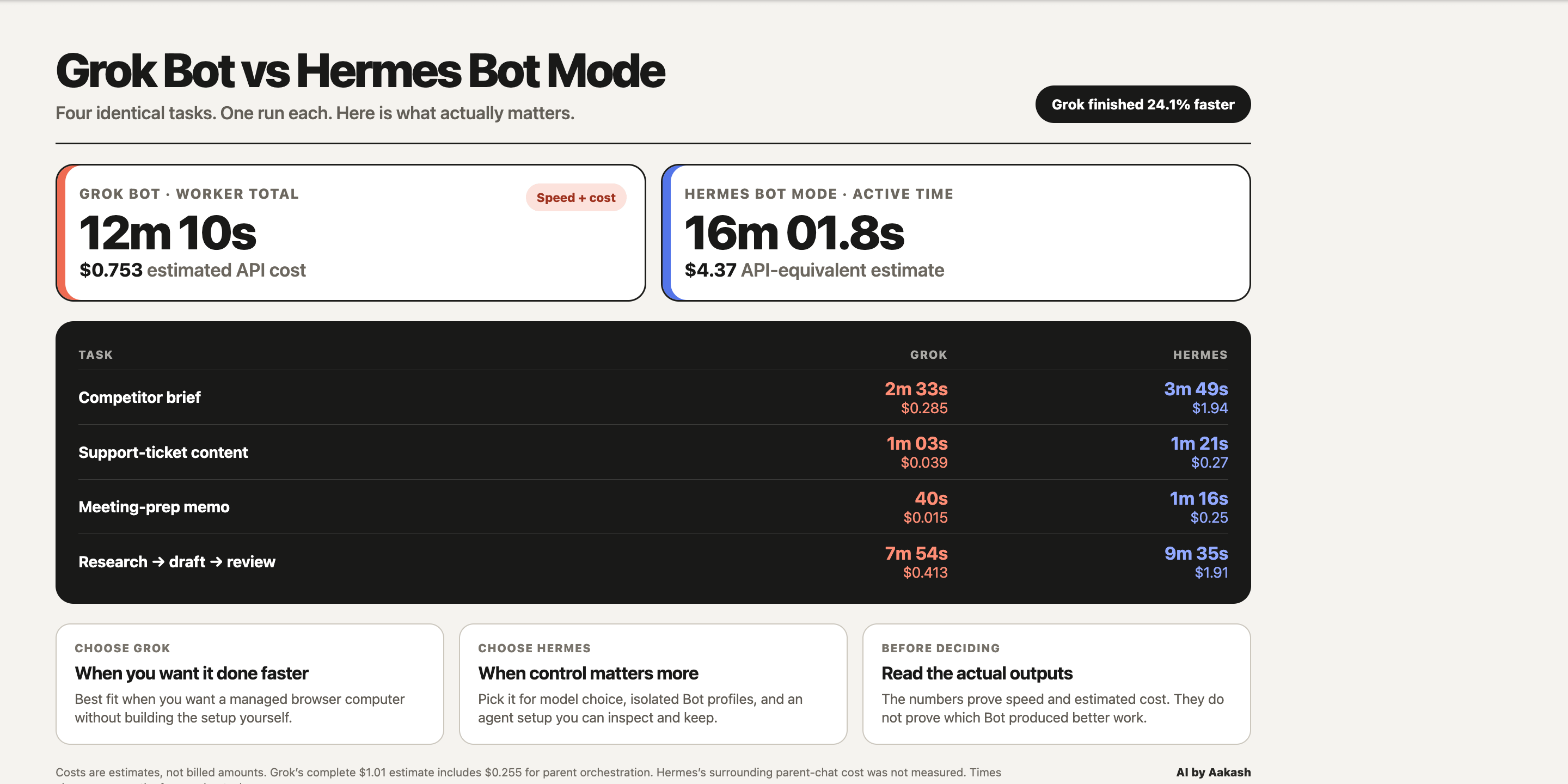Click Hermes's "1m 21s" time value
Screen dimensions: 1568x784
coord(1199,443)
